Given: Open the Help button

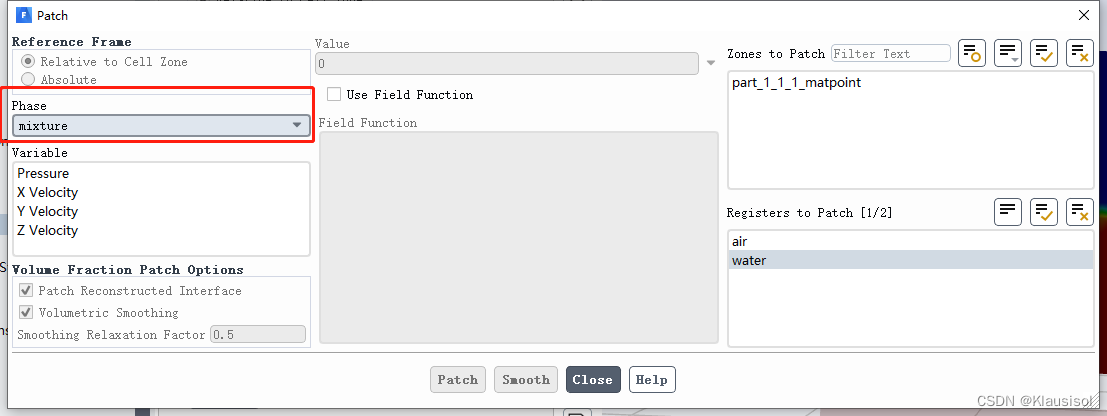Looking at the screenshot, I should pos(652,380).
